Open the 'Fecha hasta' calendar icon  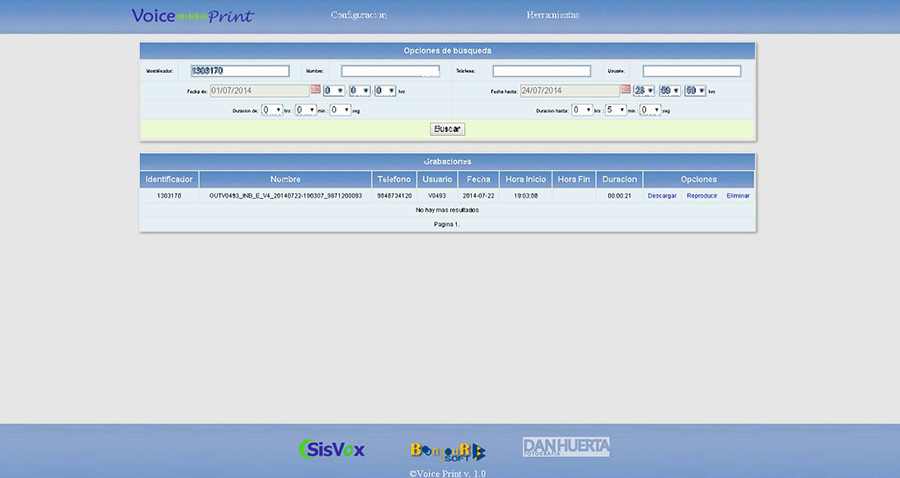pos(625,90)
